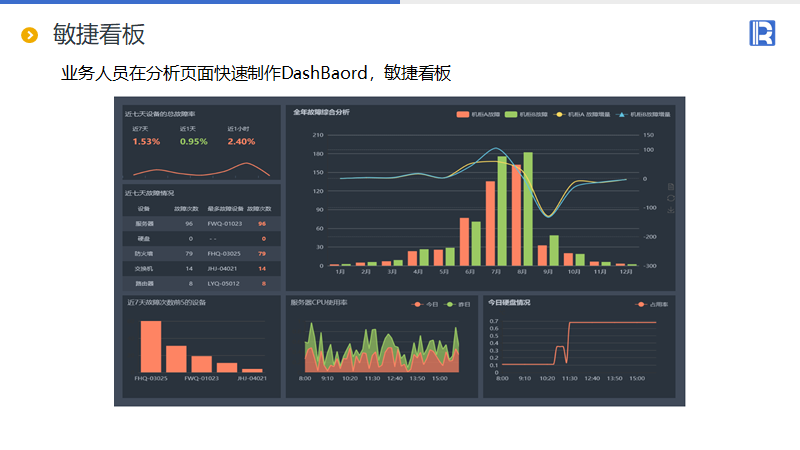Click the refresh icon on the annual chart

click(x=671, y=198)
